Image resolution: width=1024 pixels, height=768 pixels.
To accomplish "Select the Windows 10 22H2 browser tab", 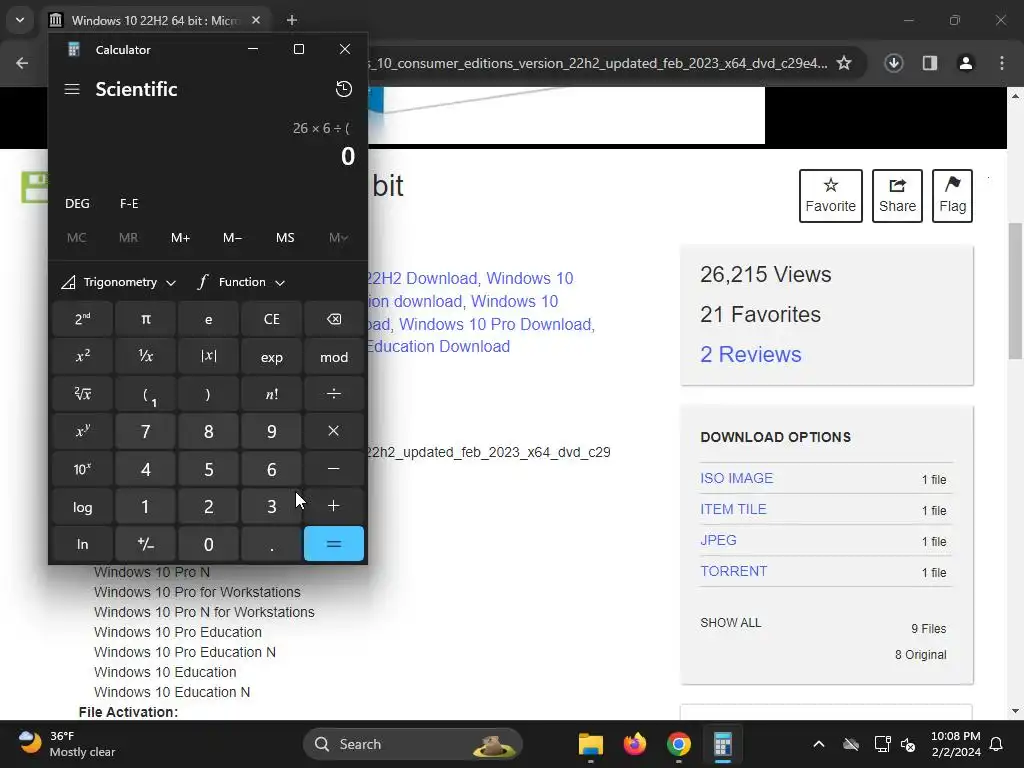I will (x=155, y=20).
